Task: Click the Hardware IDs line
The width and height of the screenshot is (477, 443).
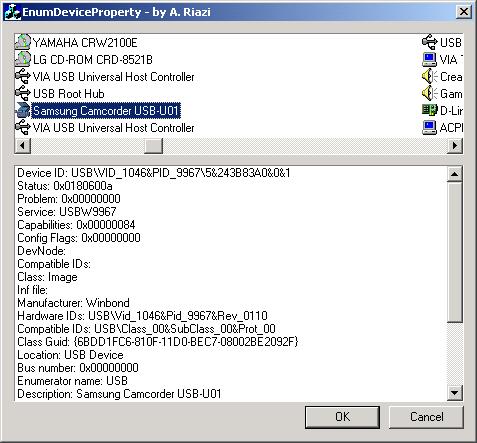Action: (142, 316)
